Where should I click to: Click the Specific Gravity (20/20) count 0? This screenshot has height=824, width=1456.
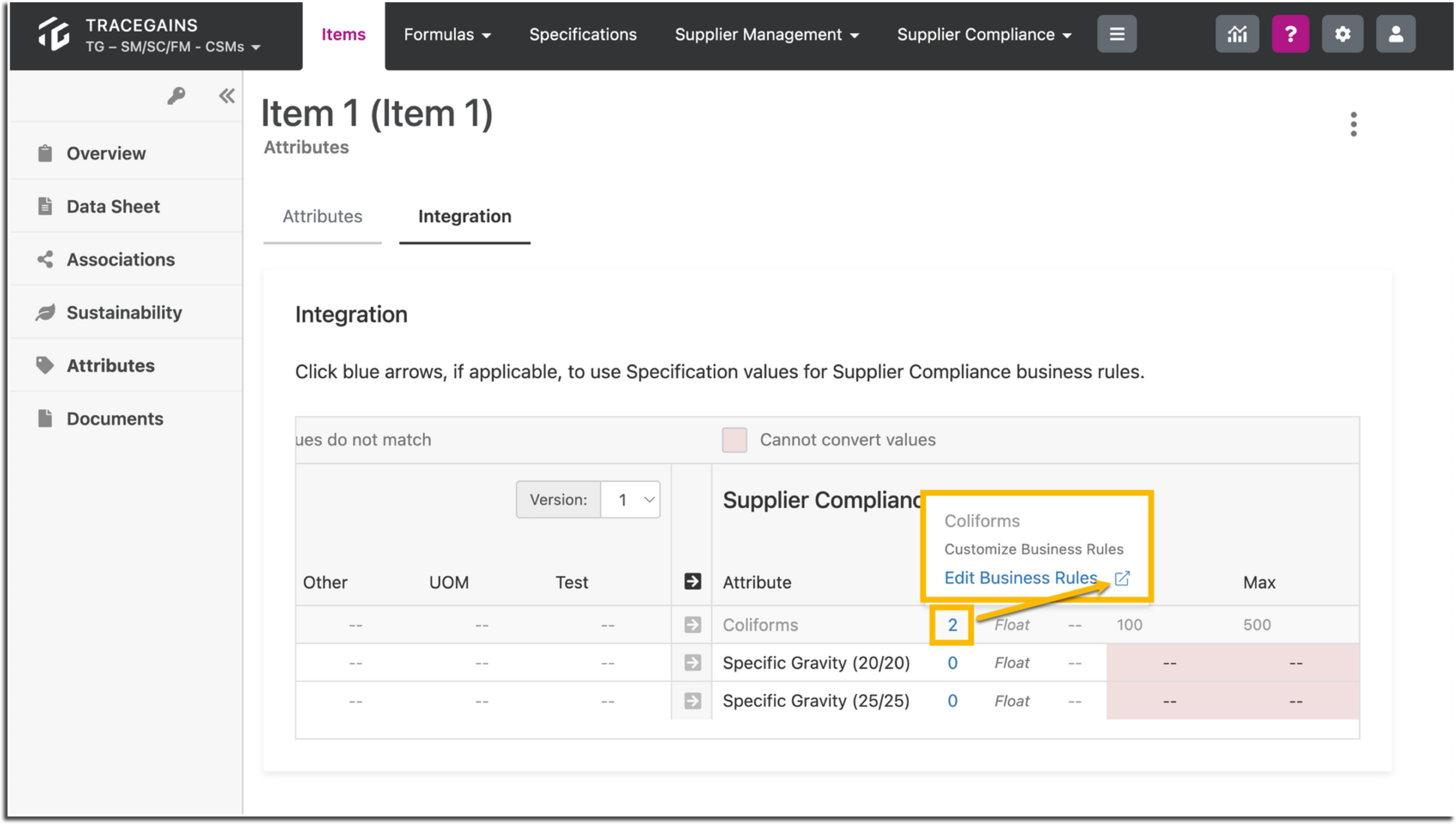pos(952,663)
